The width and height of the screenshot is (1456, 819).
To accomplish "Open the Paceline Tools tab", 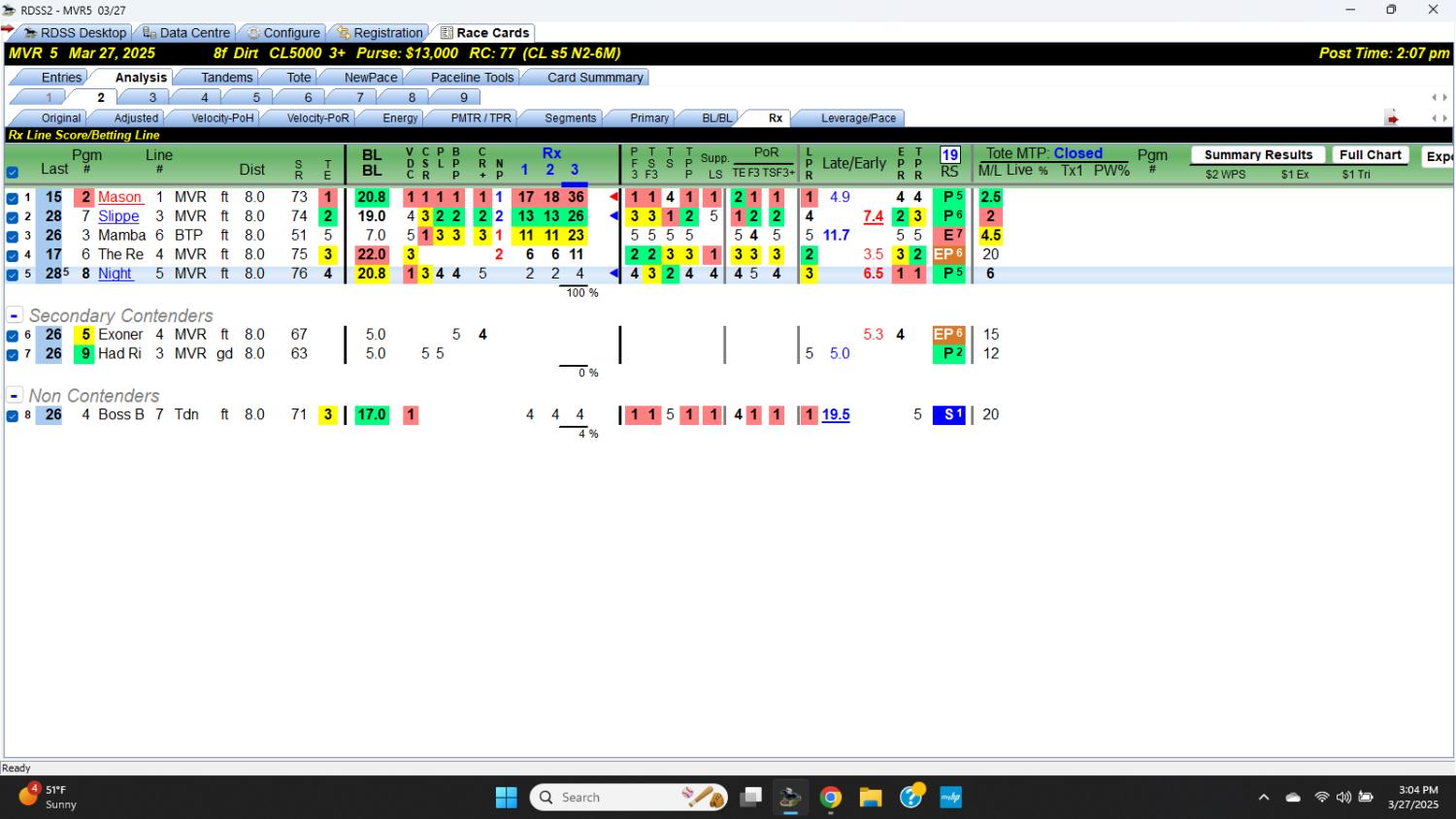I will 473,78.
